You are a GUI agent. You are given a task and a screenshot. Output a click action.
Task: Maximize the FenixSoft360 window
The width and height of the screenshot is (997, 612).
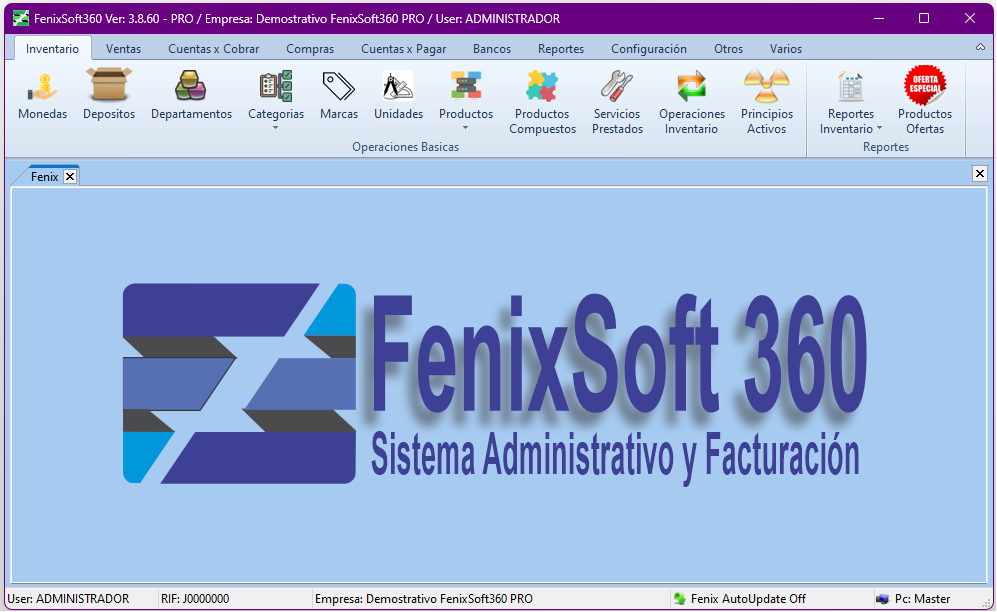(x=925, y=18)
